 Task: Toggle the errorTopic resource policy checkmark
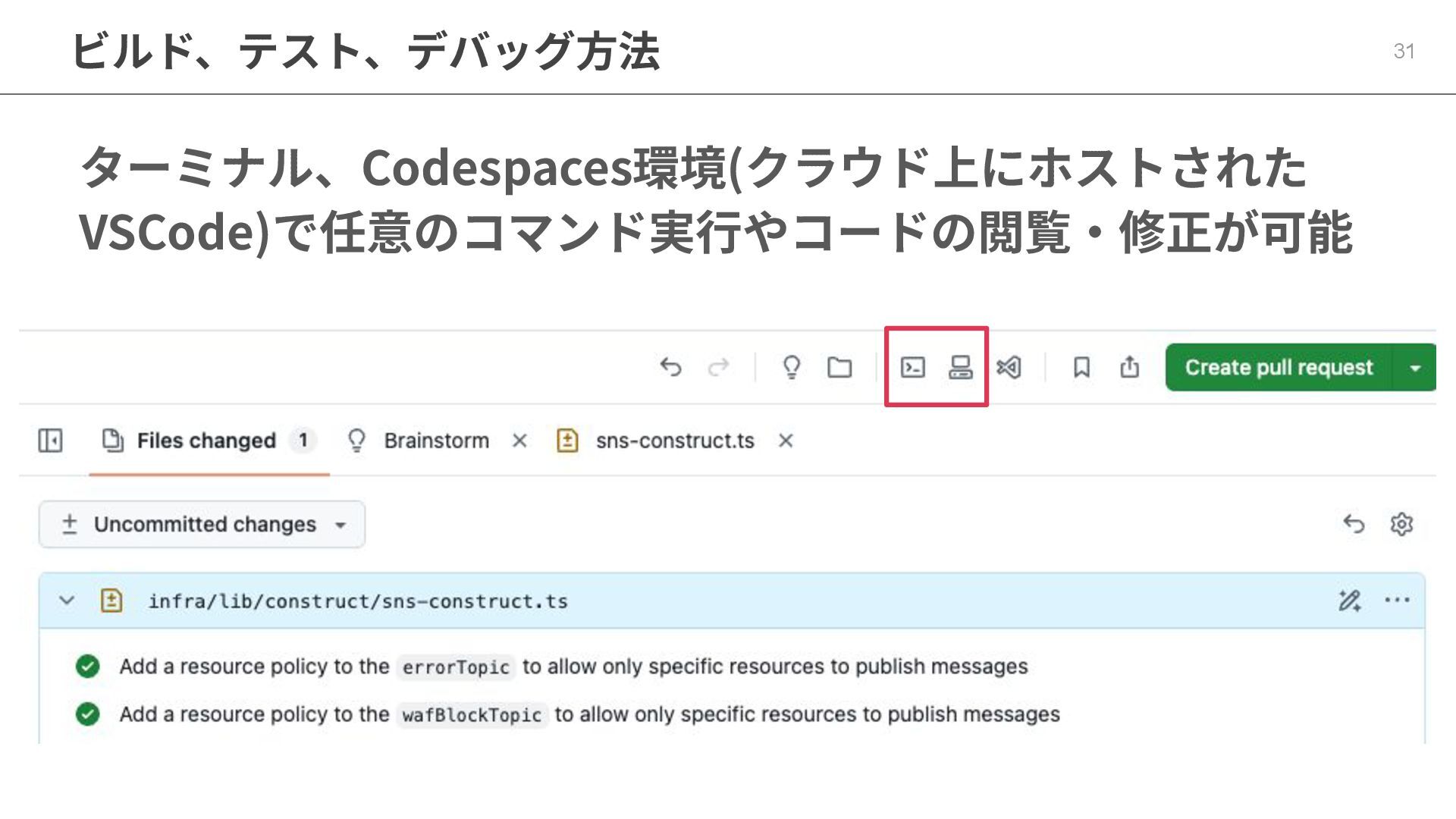88,667
